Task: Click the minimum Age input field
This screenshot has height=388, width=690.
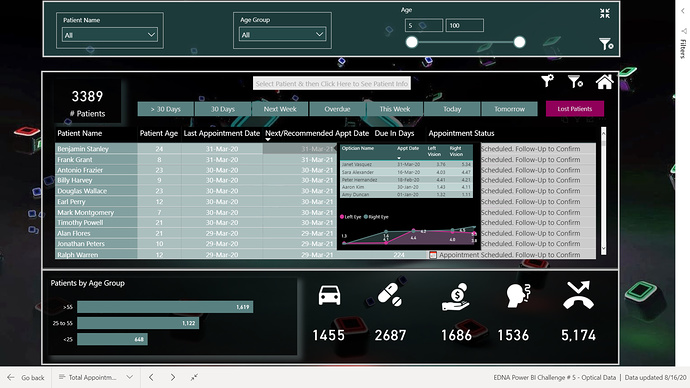Action: [x=424, y=26]
